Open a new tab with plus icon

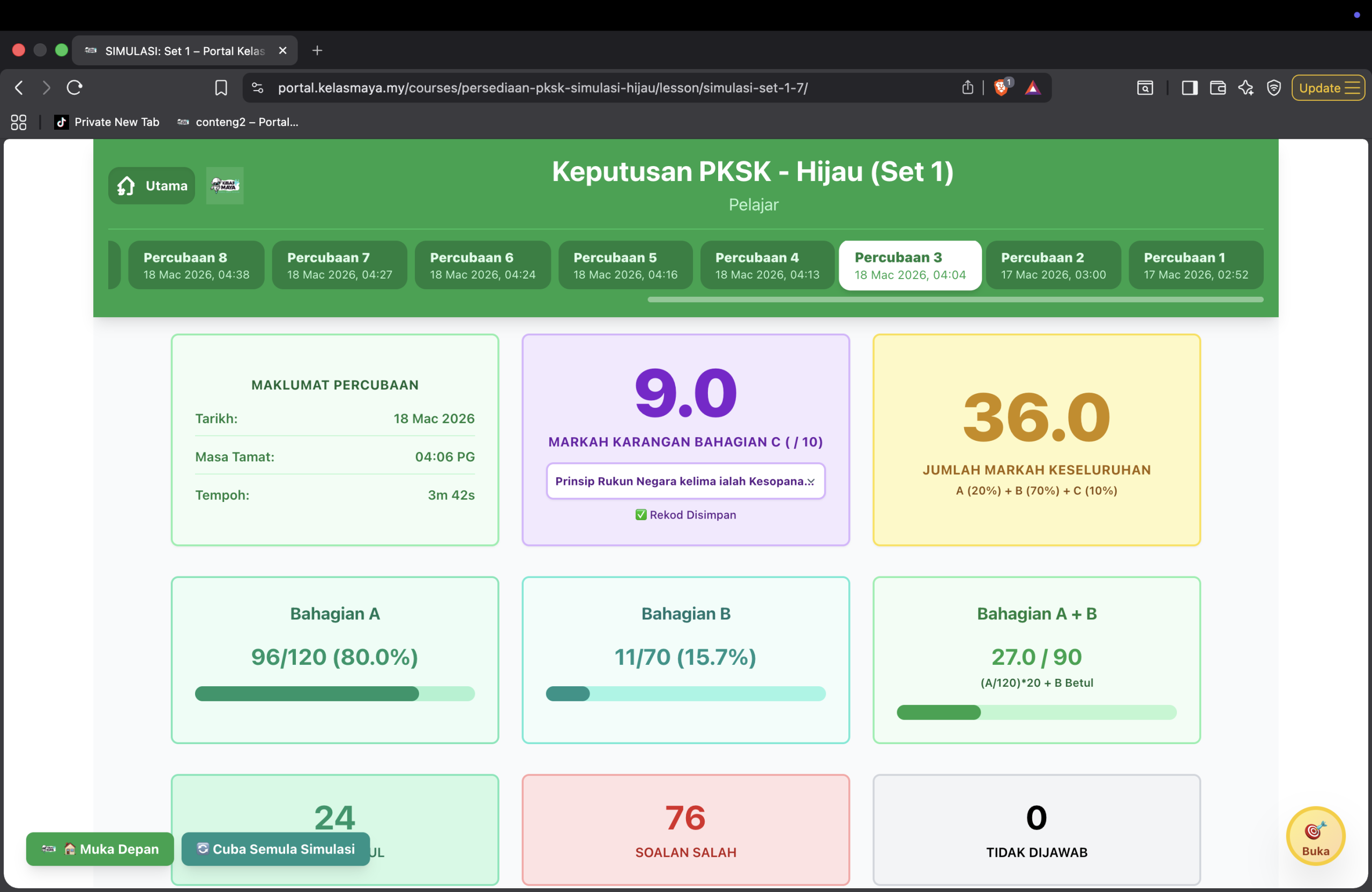coord(317,51)
